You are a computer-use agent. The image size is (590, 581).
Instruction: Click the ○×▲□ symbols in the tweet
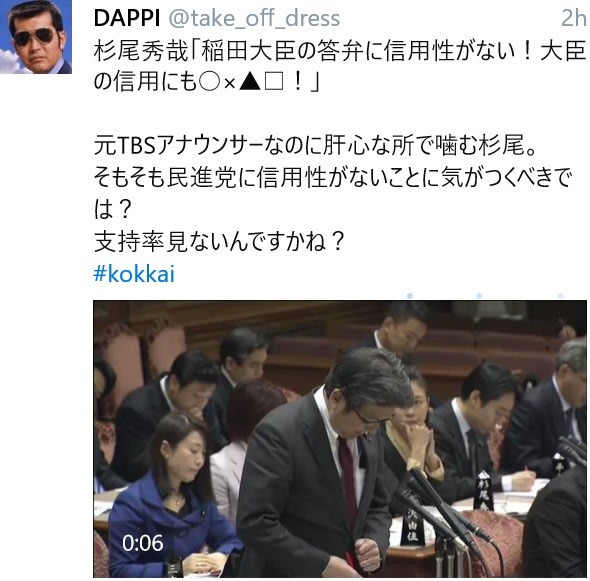(x=241, y=82)
